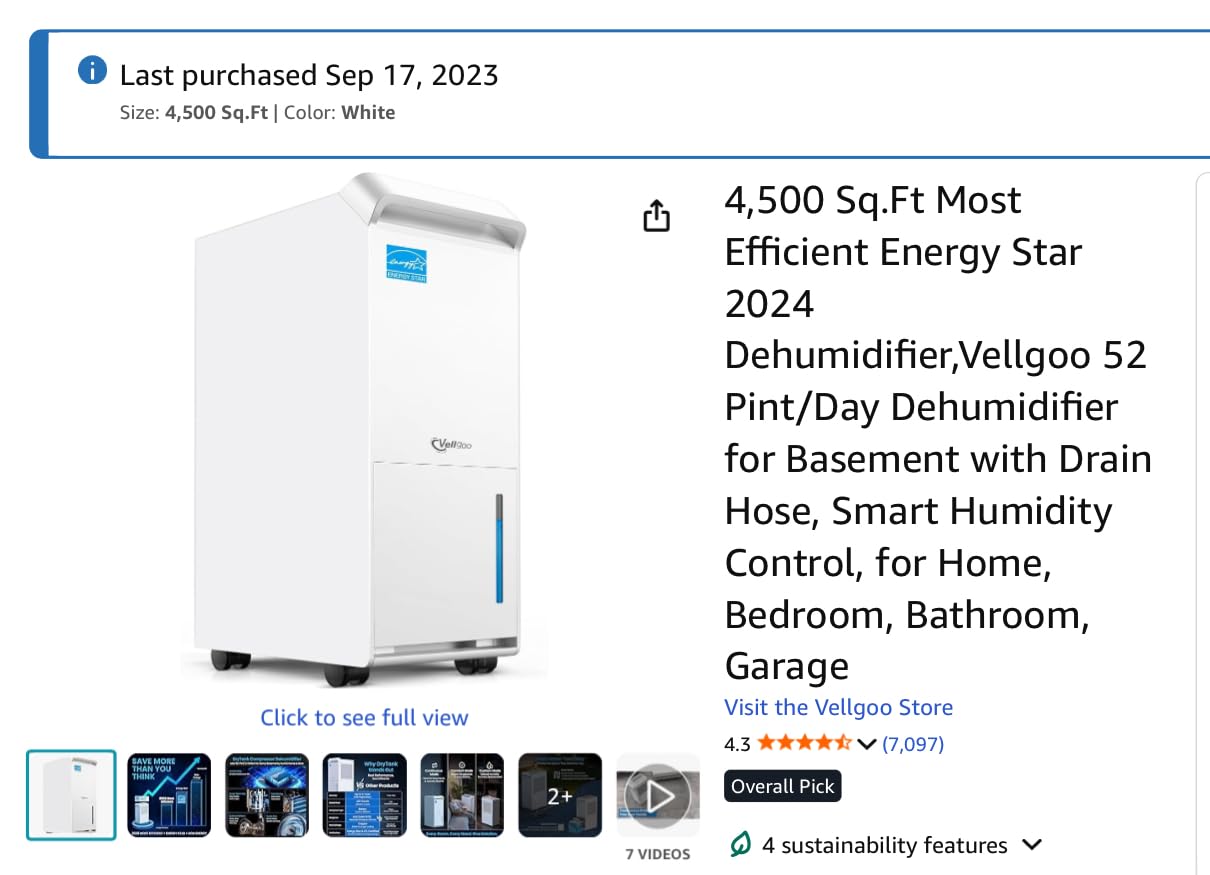This screenshot has width=1210, height=875.
Task: Expand the 4 sustainability features section
Action: [1032, 845]
